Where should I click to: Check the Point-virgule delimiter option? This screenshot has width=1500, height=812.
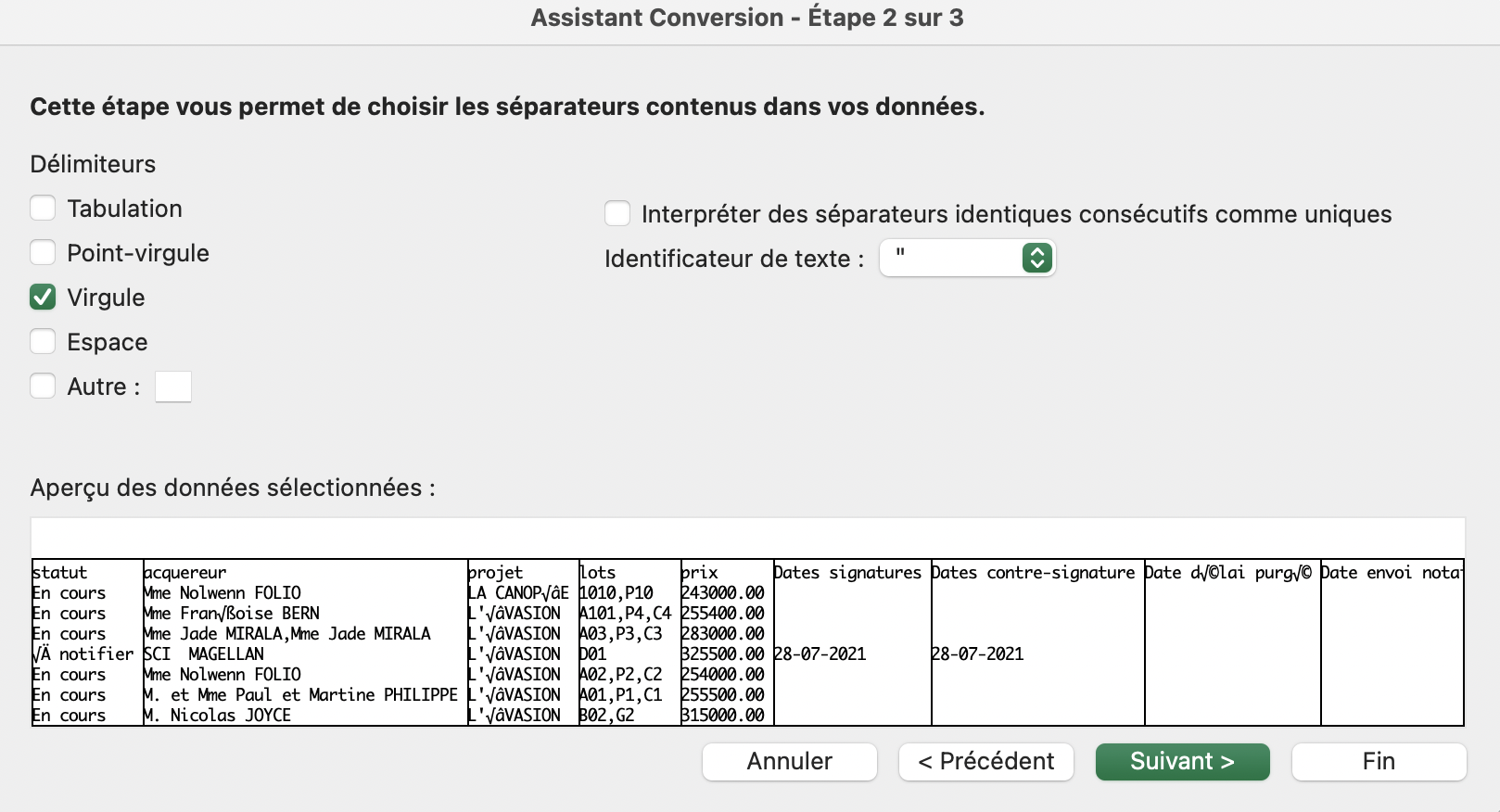click(x=43, y=252)
